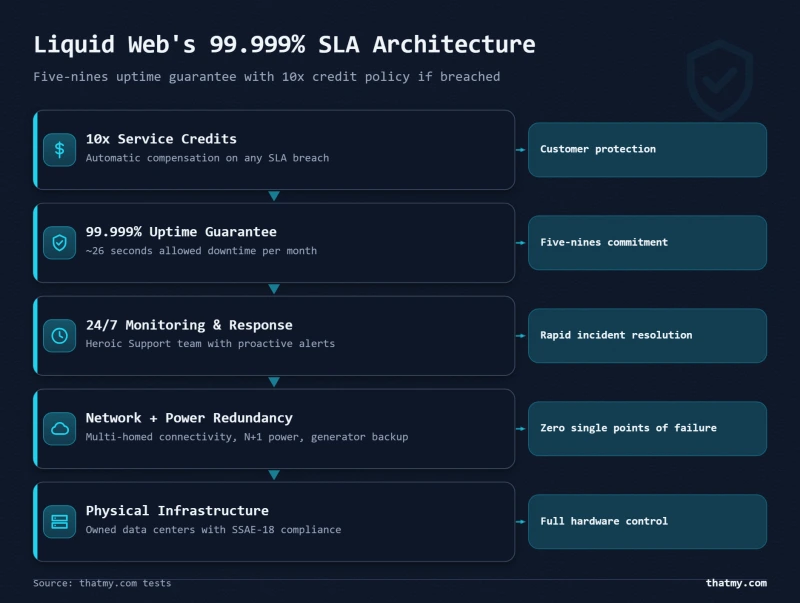Click the server icon for Physical Infrastructure

[x=60, y=522]
